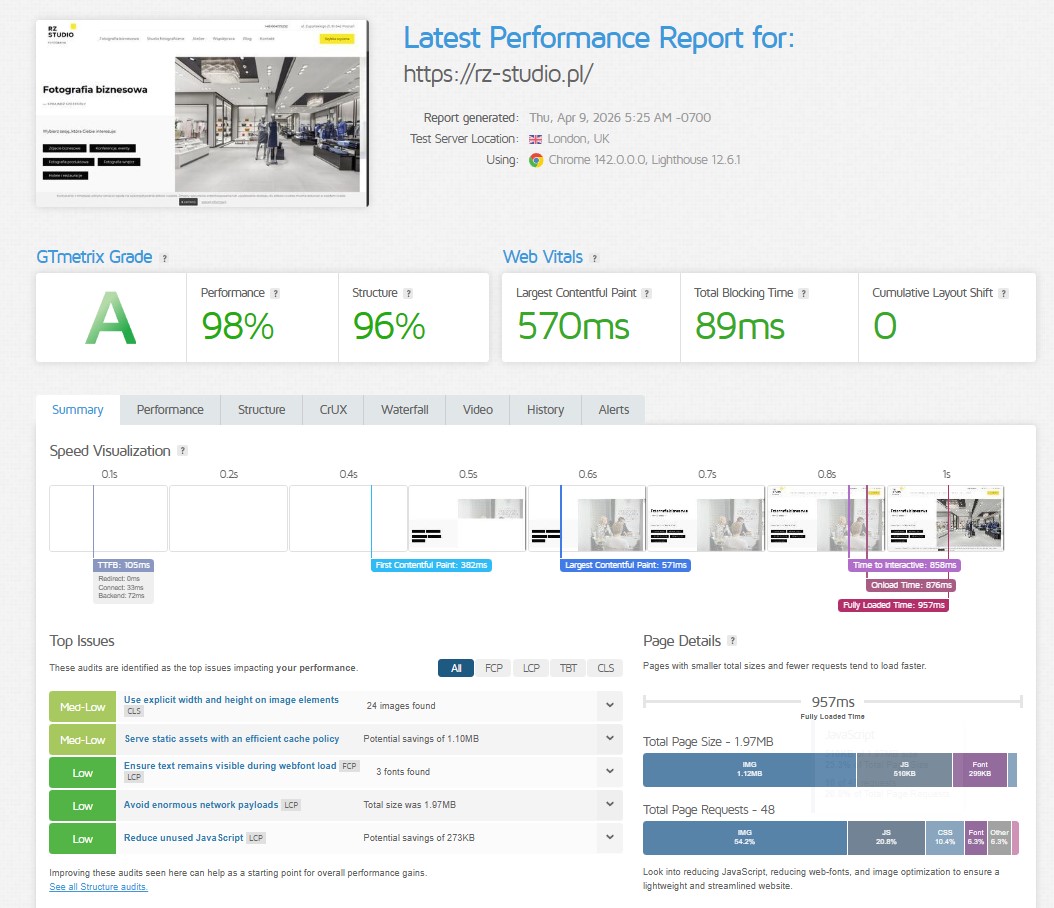Open the GTmetrix Grade help icon
Viewport: 1054px width, 908px height.
click(x=163, y=257)
